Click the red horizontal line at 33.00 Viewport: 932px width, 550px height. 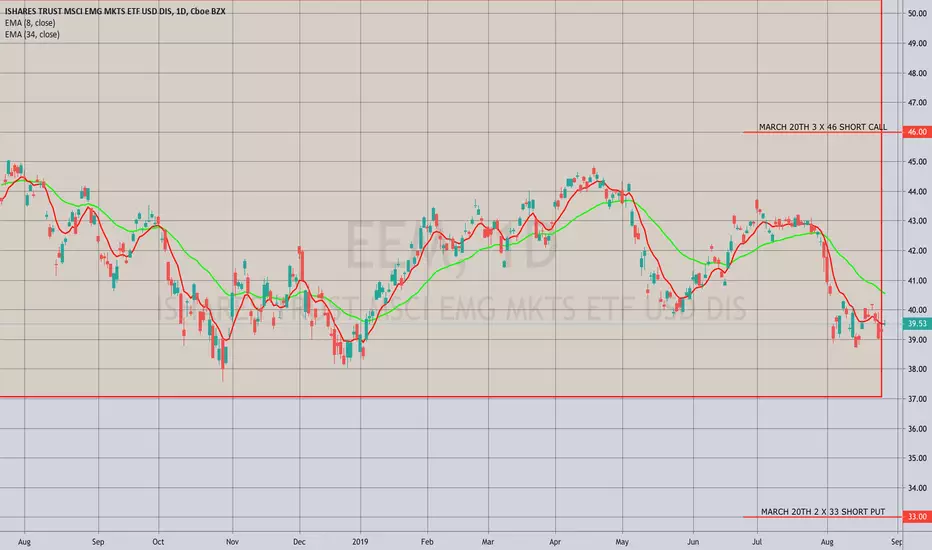(823, 517)
